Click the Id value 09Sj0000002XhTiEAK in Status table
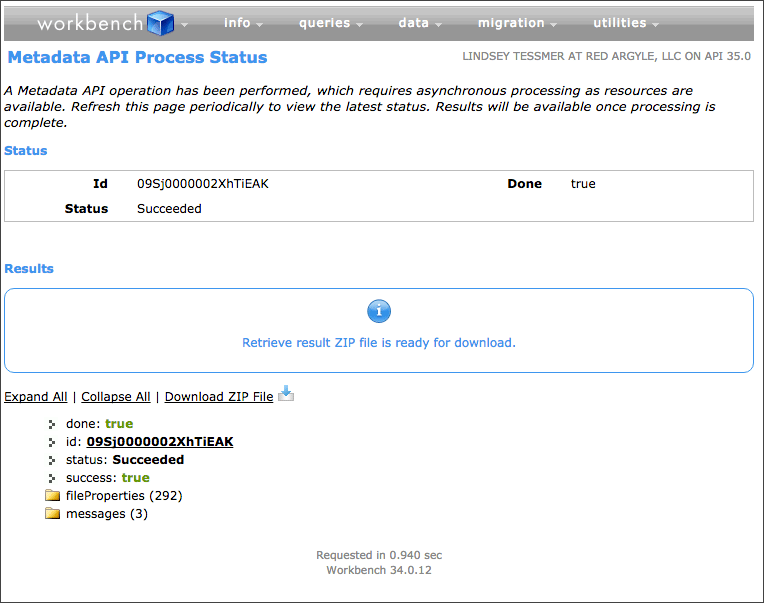This screenshot has height=603, width=764. 203,184
